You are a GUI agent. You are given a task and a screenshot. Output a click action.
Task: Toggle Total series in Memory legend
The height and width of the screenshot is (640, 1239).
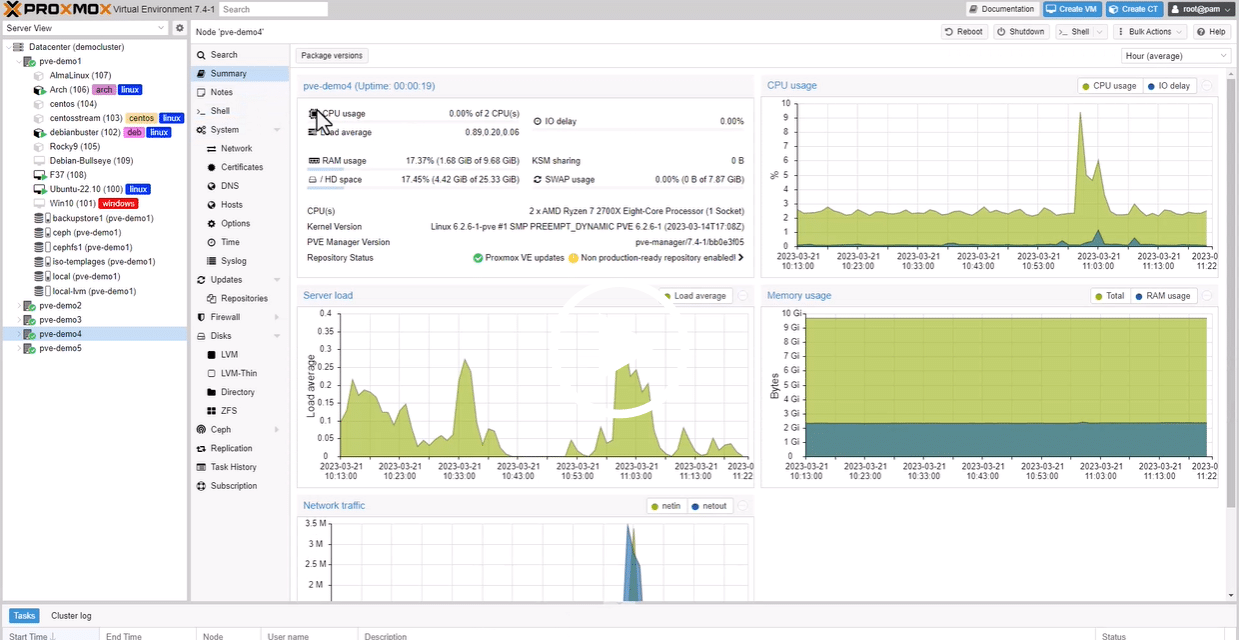(1109, 296)
